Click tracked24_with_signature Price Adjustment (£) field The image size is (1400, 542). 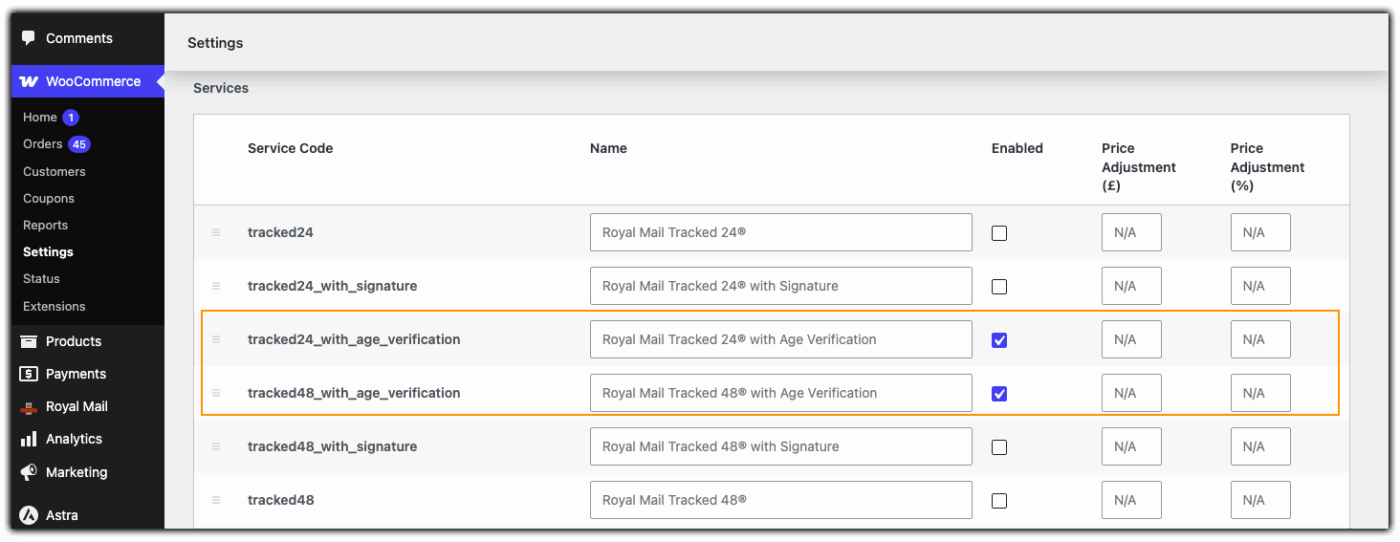(x=1132, y=286)
